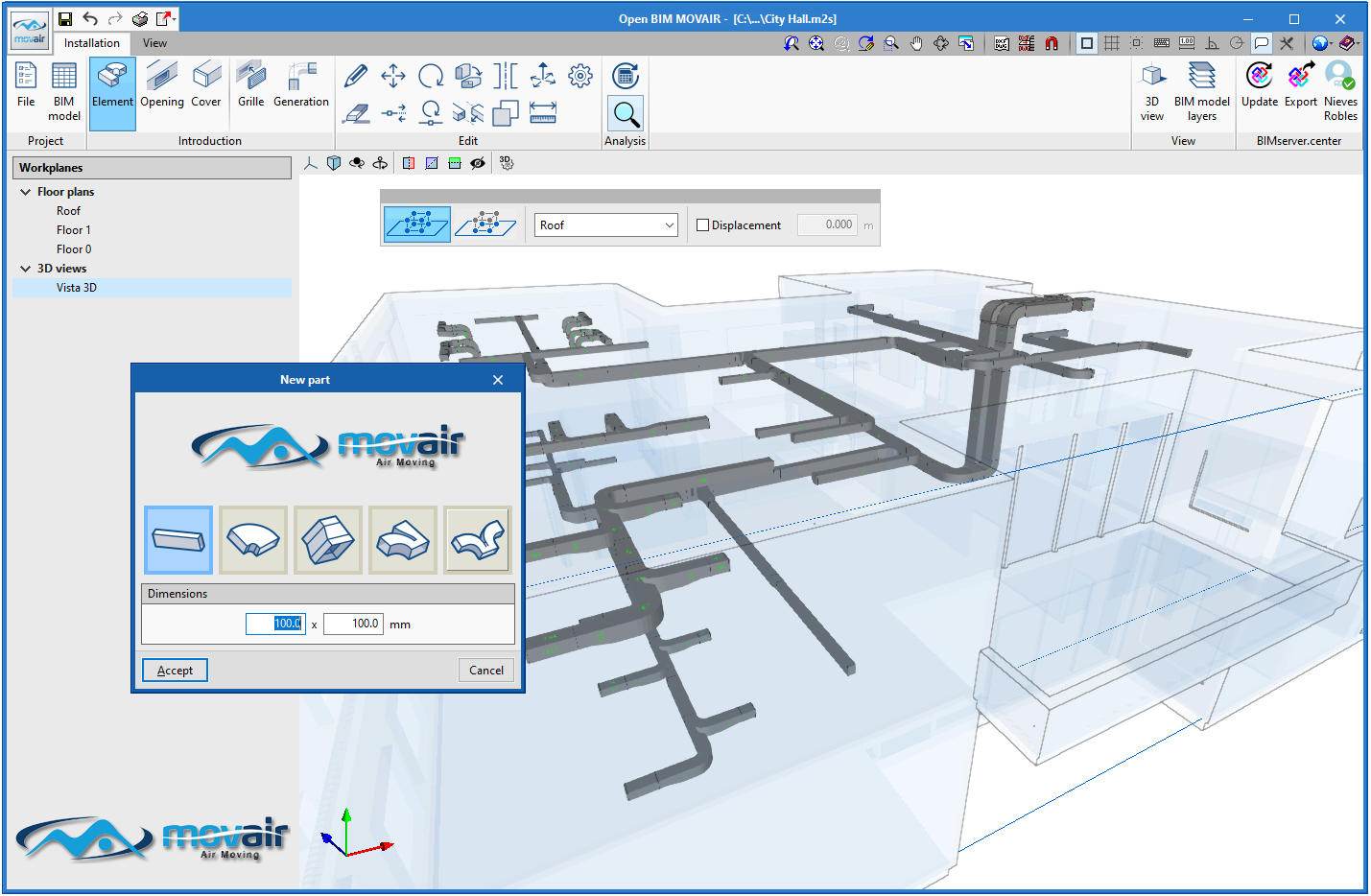Click the Measure length ruler tool
This screenshot has width=1371, height=896.
click(543, 113)
